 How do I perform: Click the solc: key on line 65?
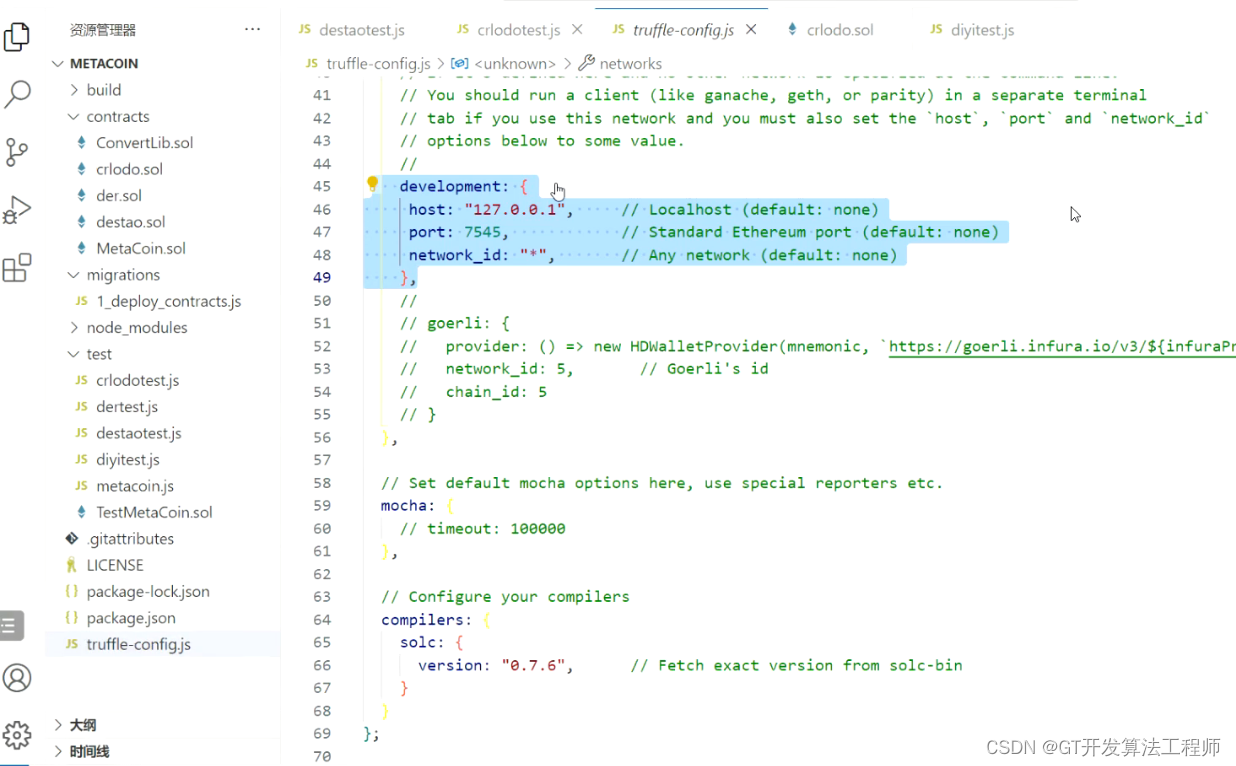pos(422,643)
